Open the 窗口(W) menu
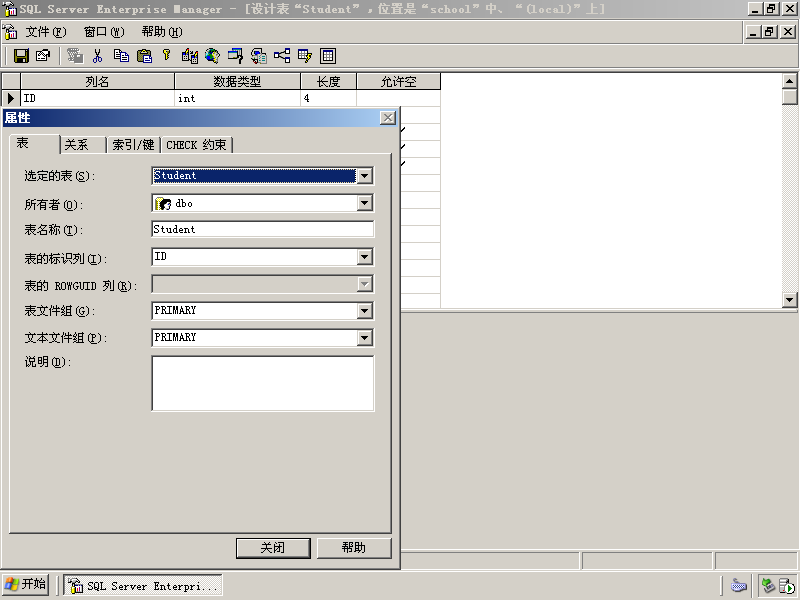Image resolution: width=800 pixels, height=600 pixels. (x=104, y=32)
